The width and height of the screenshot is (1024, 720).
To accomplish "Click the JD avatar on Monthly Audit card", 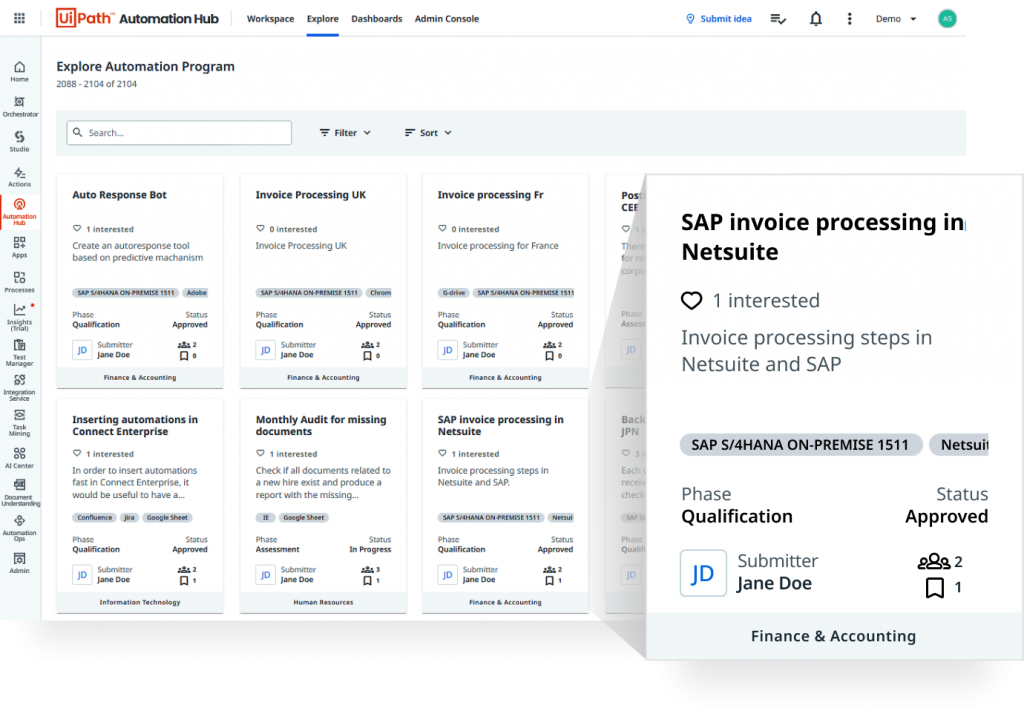I will click(265, 575).
